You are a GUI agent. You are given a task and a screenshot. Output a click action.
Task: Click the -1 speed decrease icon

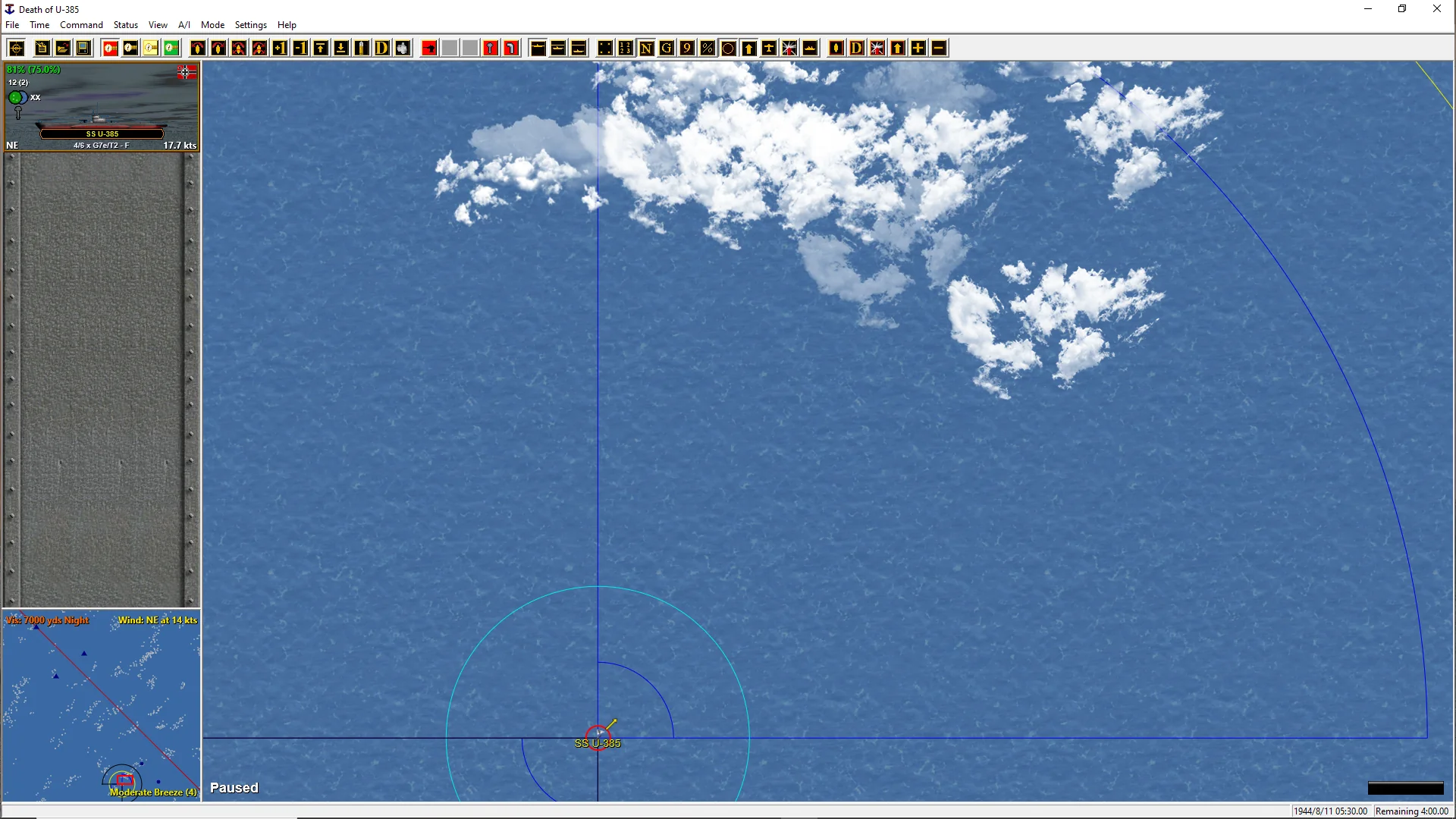tap(300, 49)
